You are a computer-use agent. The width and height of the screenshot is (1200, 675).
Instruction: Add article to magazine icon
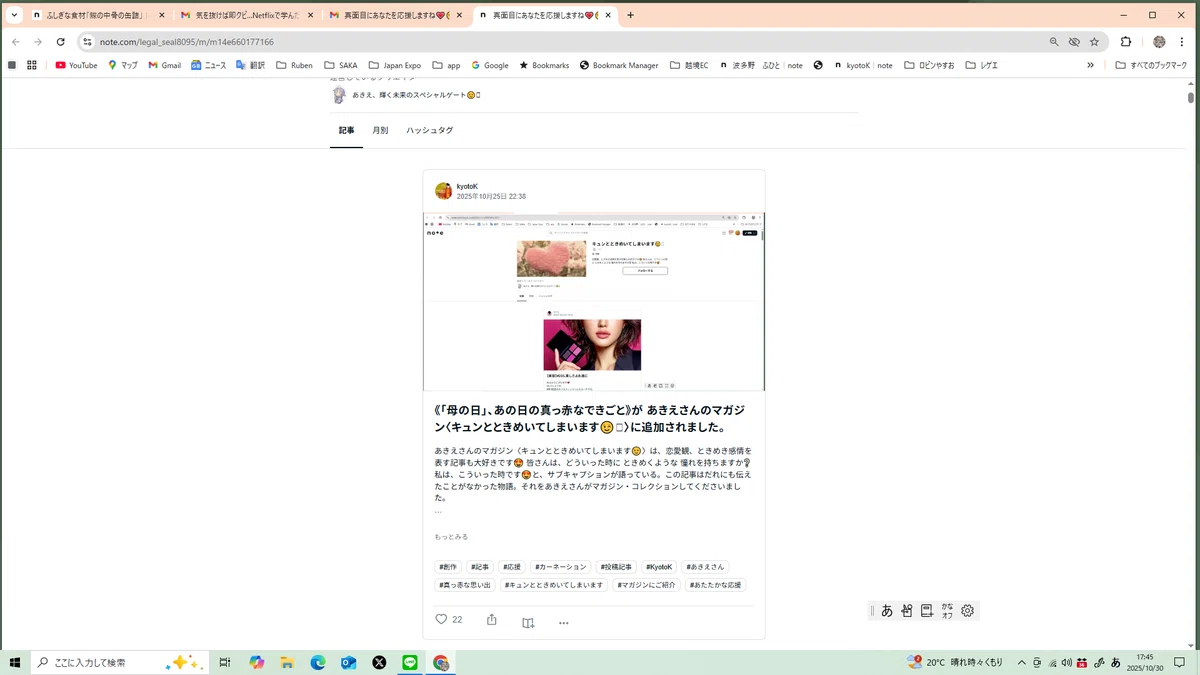point(528,622)
